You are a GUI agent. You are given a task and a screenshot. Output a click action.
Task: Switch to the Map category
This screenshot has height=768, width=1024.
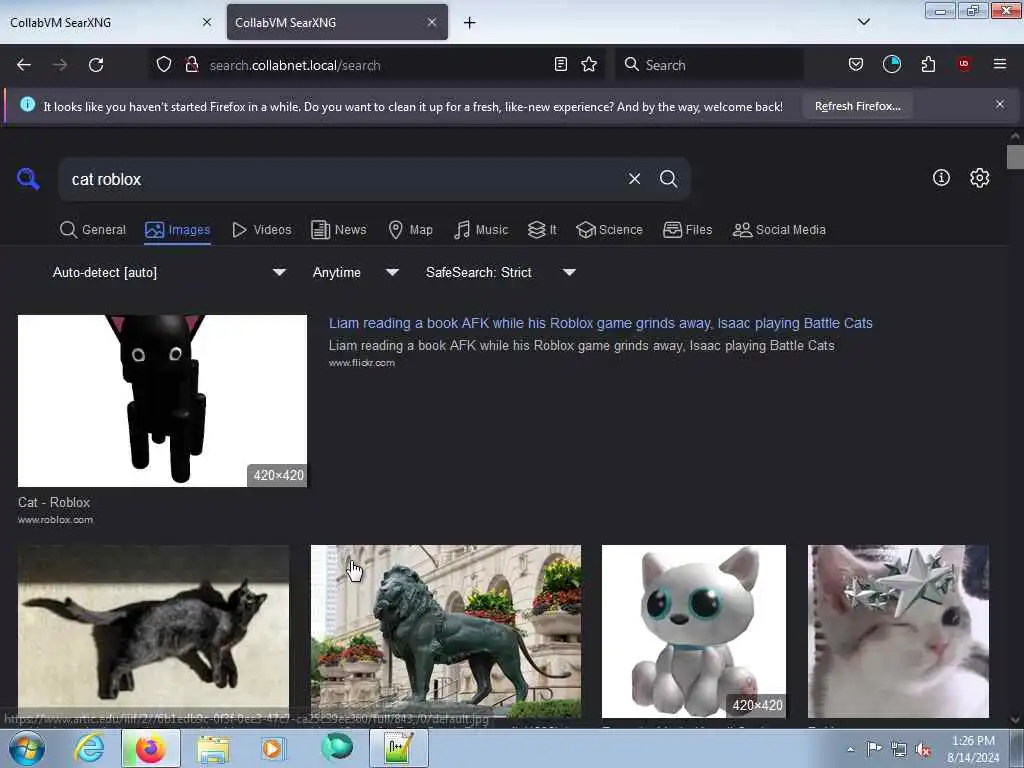pyautogui.click(x=411, y=230)
